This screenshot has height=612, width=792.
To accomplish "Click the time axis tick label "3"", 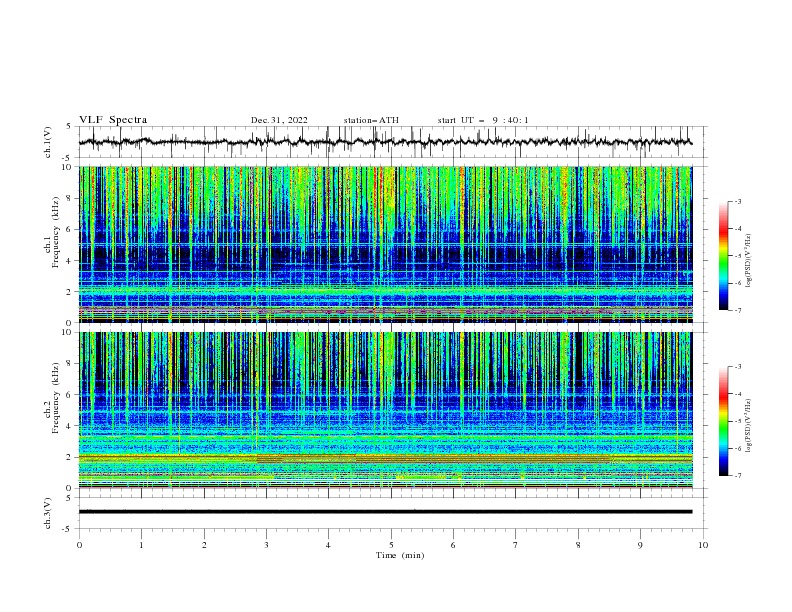I will (266, 545).
